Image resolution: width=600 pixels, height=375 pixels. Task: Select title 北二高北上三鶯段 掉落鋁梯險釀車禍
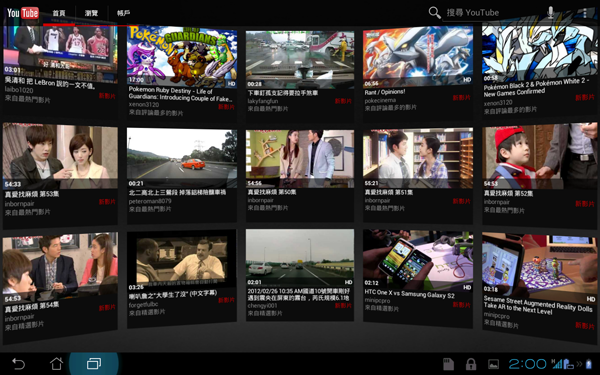177,192
